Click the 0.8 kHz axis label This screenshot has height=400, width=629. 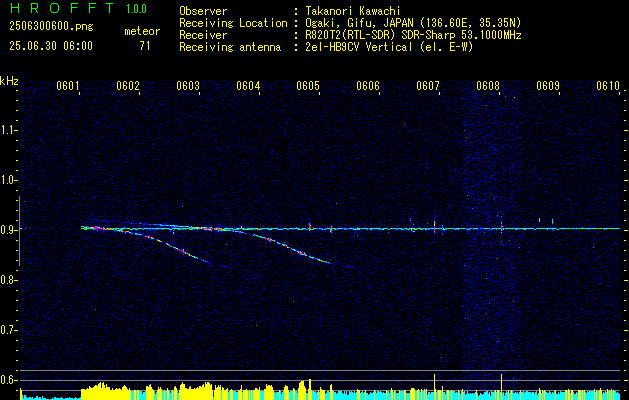(x=7, y=280)
